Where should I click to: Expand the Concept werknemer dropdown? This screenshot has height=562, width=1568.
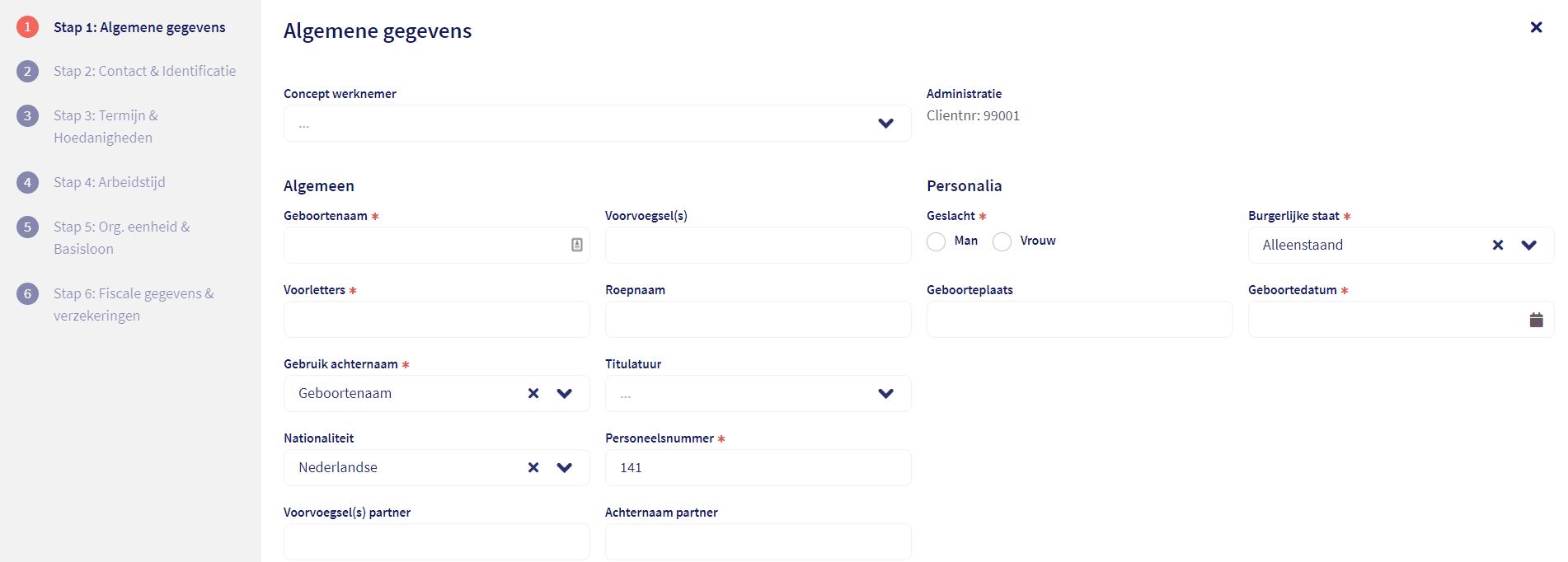(x=885, y=124)
